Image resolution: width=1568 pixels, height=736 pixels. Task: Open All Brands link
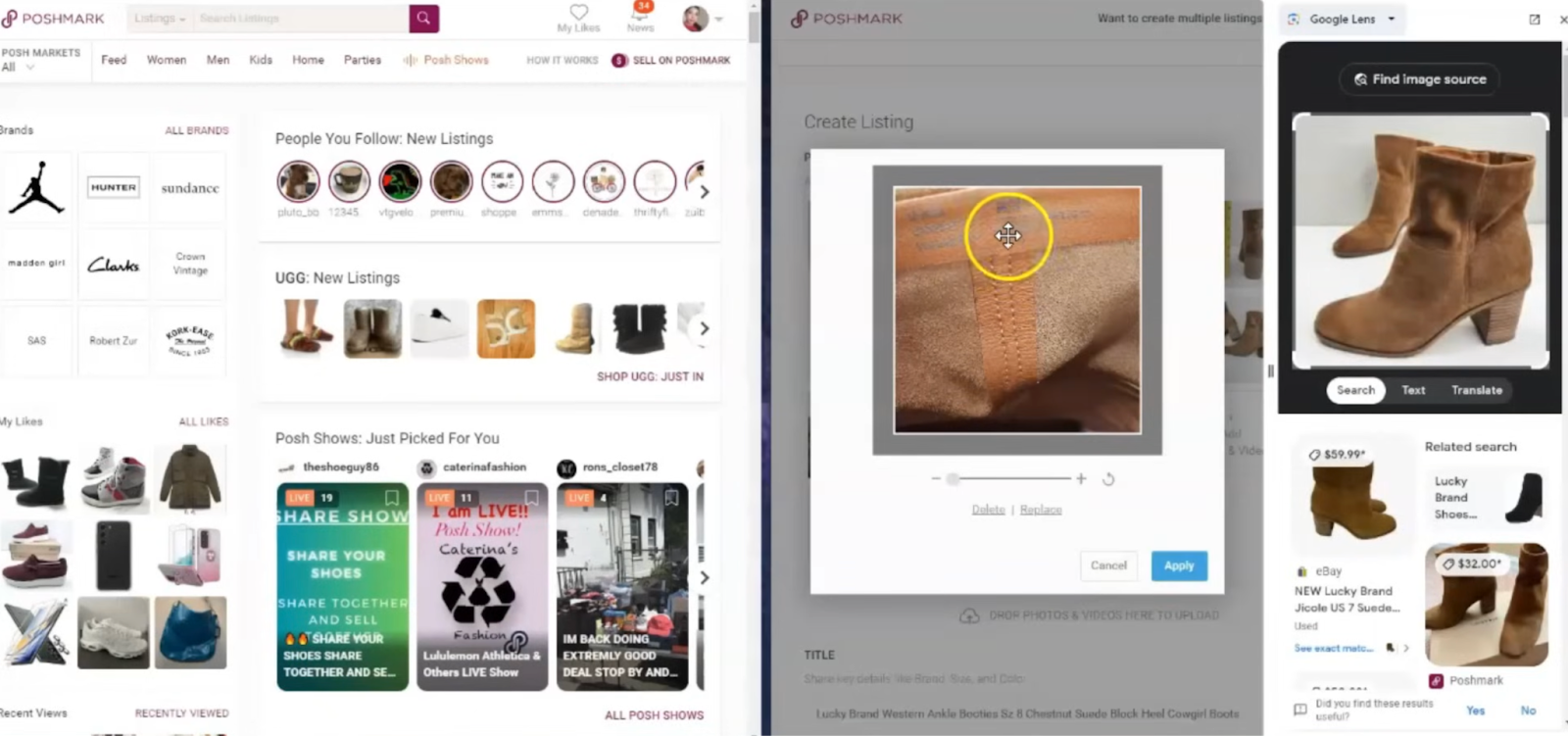coord(196,130)
